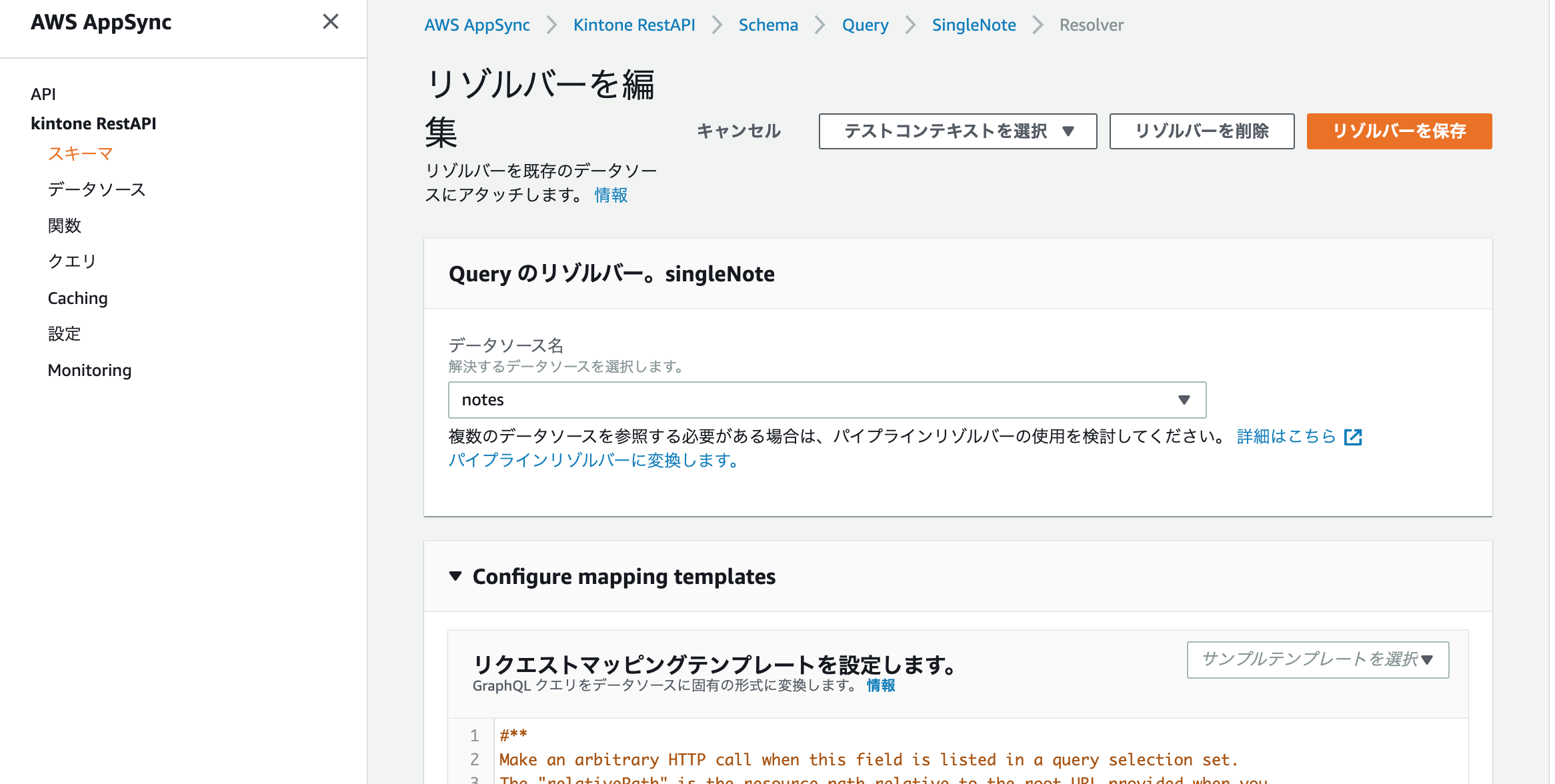The height and width of the screenshot is (784, 1555).
Task: Collapse the Configure mapping templates section
Action: coord(455,576)
